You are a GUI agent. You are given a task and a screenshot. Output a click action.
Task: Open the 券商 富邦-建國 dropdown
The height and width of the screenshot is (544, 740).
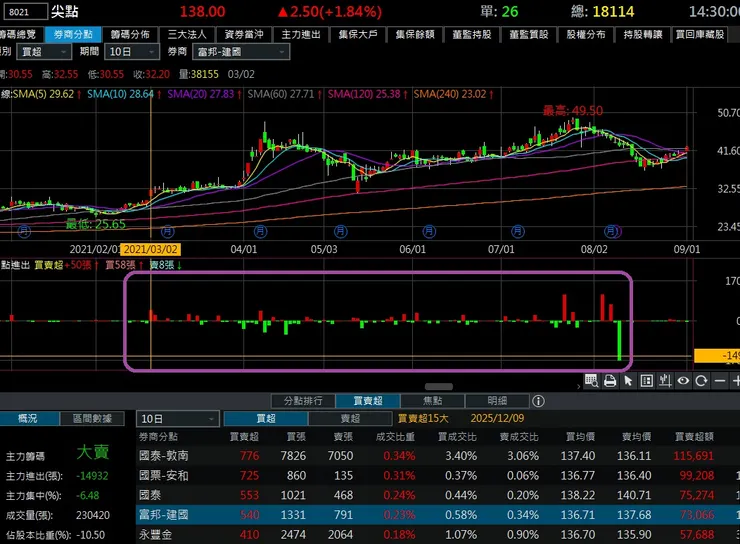pos(241,52)
